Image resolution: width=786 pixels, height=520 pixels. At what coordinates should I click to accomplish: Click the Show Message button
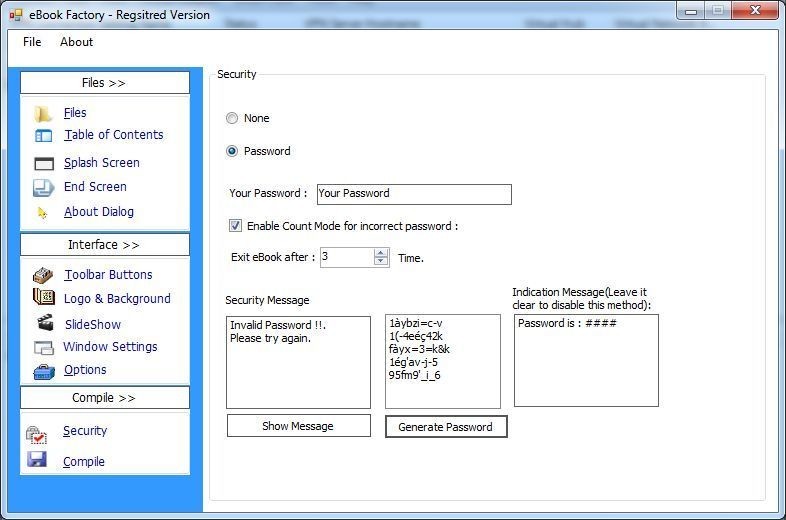coord(298,426)
